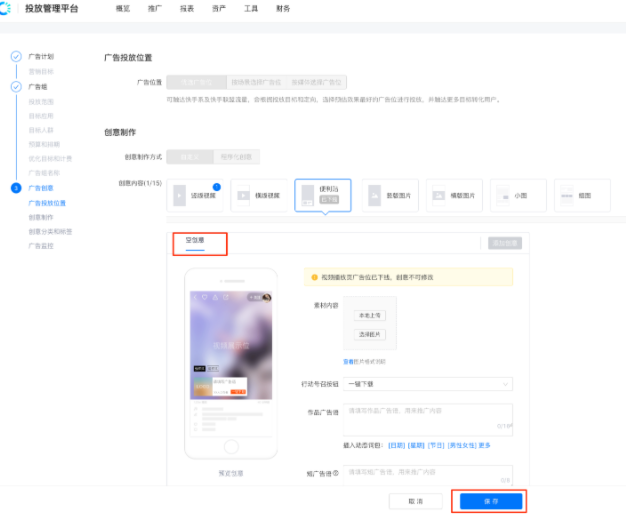Click 选择图片 button in material area
Image resolution: width=626 pixels, height=514 pixels.
pyautogui.click(x=370, y=334)
